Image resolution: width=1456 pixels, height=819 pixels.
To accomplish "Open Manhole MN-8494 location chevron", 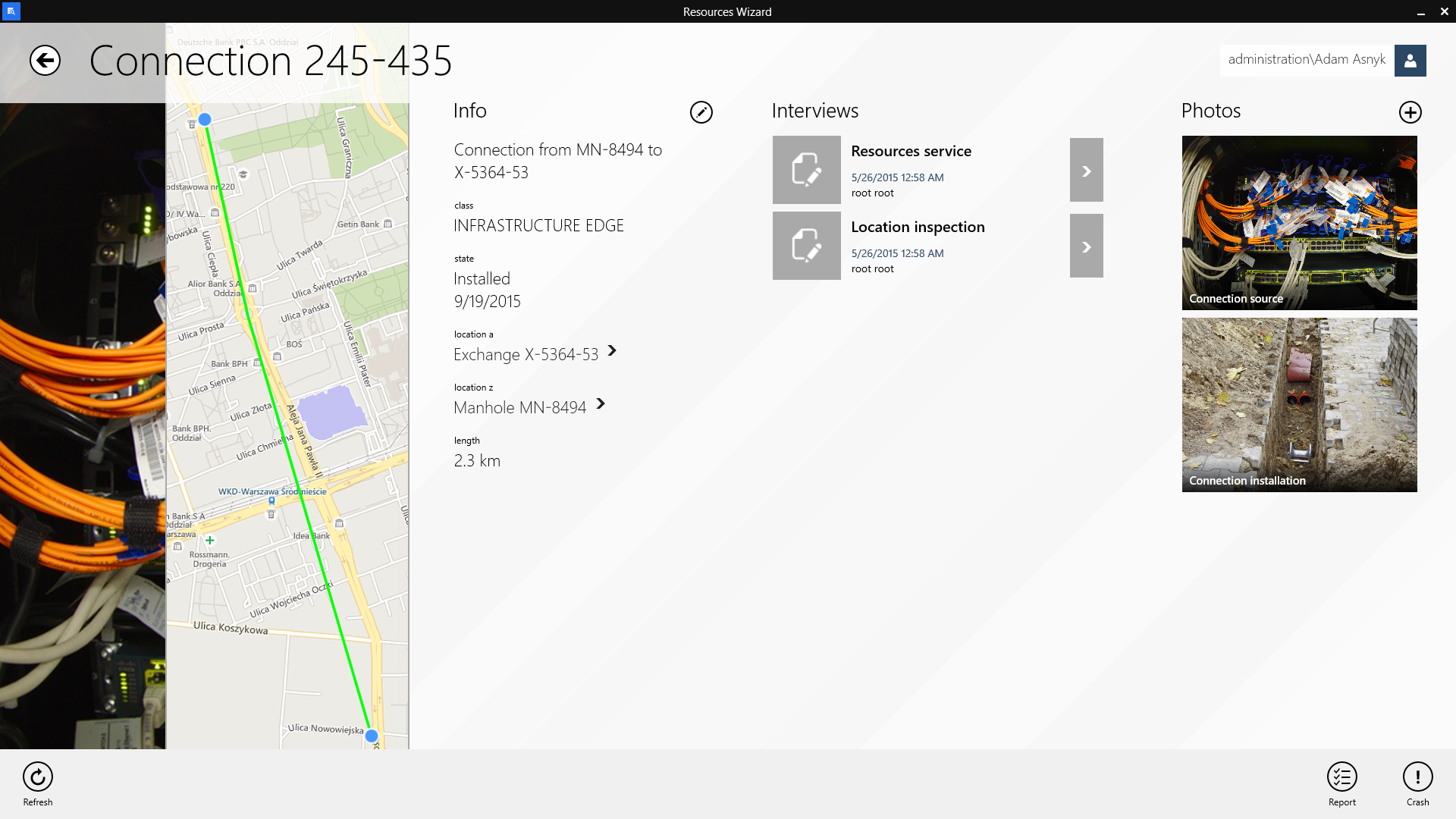I will coord(601,404).
